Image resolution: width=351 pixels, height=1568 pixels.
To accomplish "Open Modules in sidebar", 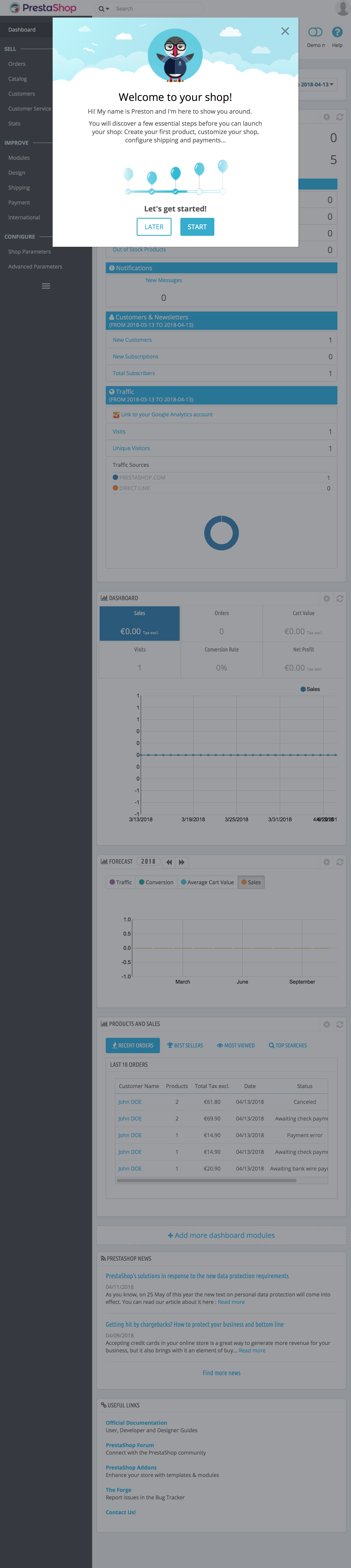I will [x=19, y=158].
